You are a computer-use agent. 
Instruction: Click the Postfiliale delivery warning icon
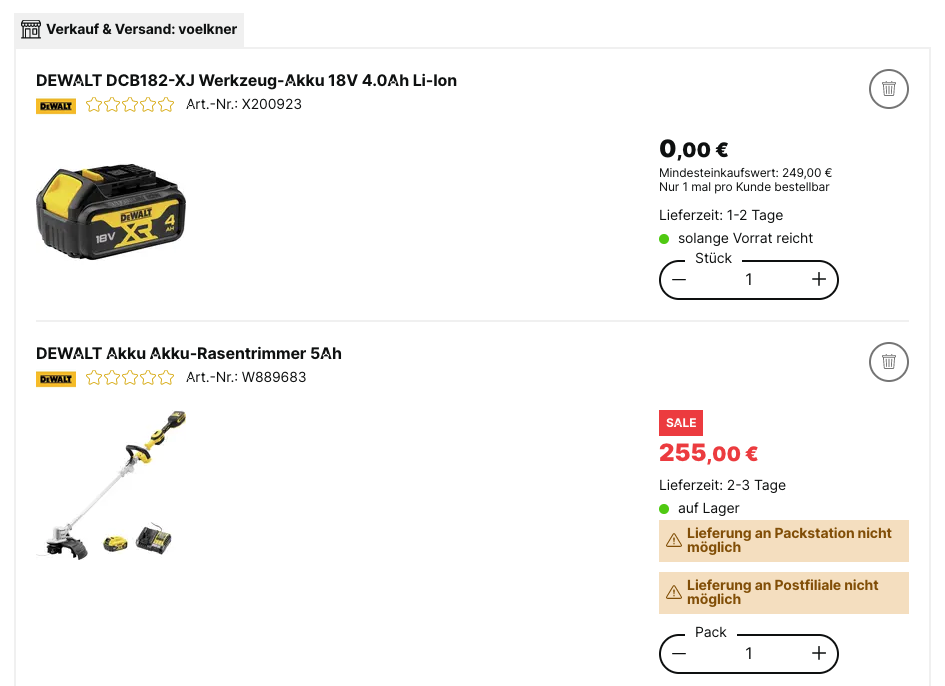pyautogui.click(x=674, y=593)
